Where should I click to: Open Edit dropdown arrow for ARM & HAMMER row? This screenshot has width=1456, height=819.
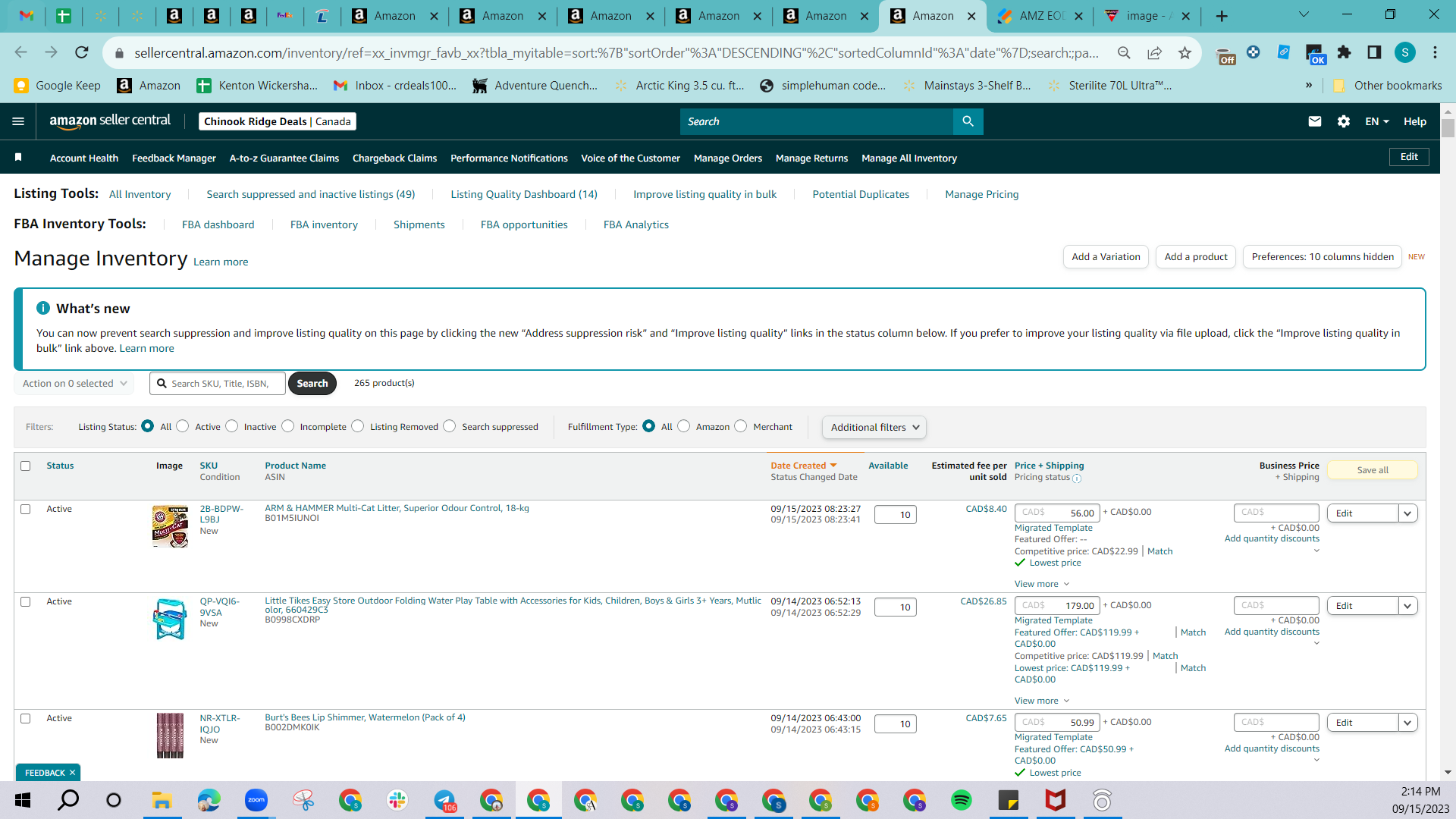[x=1408, y=513]
